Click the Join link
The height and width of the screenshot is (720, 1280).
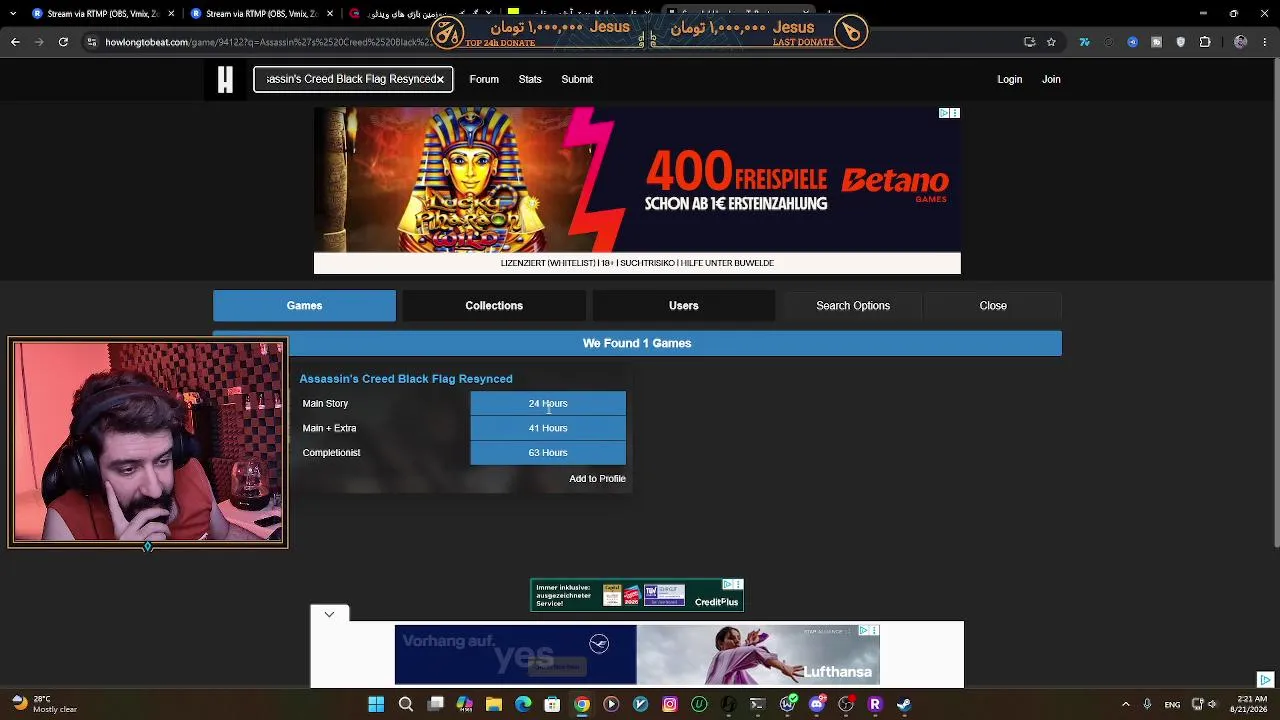pos(1051,79)
